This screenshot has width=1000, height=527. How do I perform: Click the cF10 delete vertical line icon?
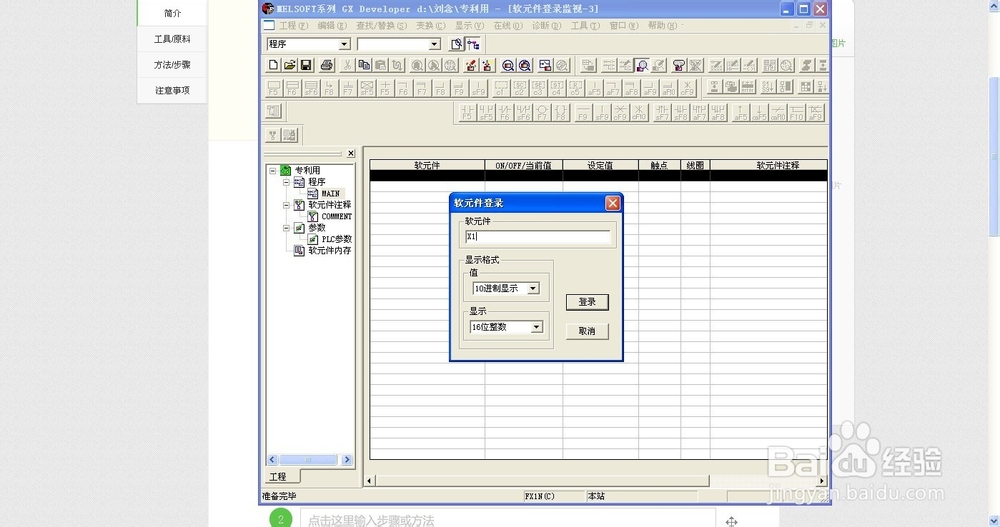(x=639, y=112)
